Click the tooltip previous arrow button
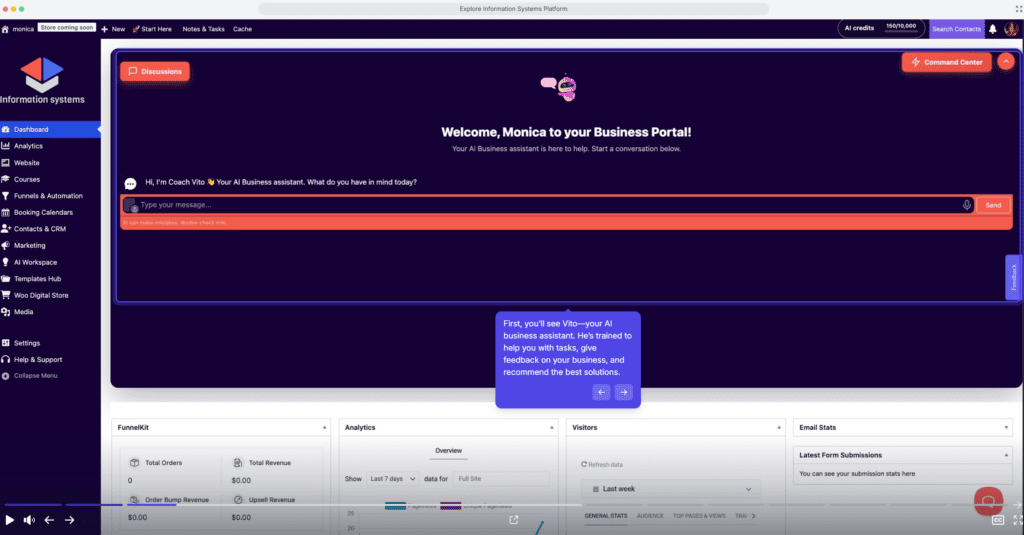The image size is (1024, 535). pos(601,392)
